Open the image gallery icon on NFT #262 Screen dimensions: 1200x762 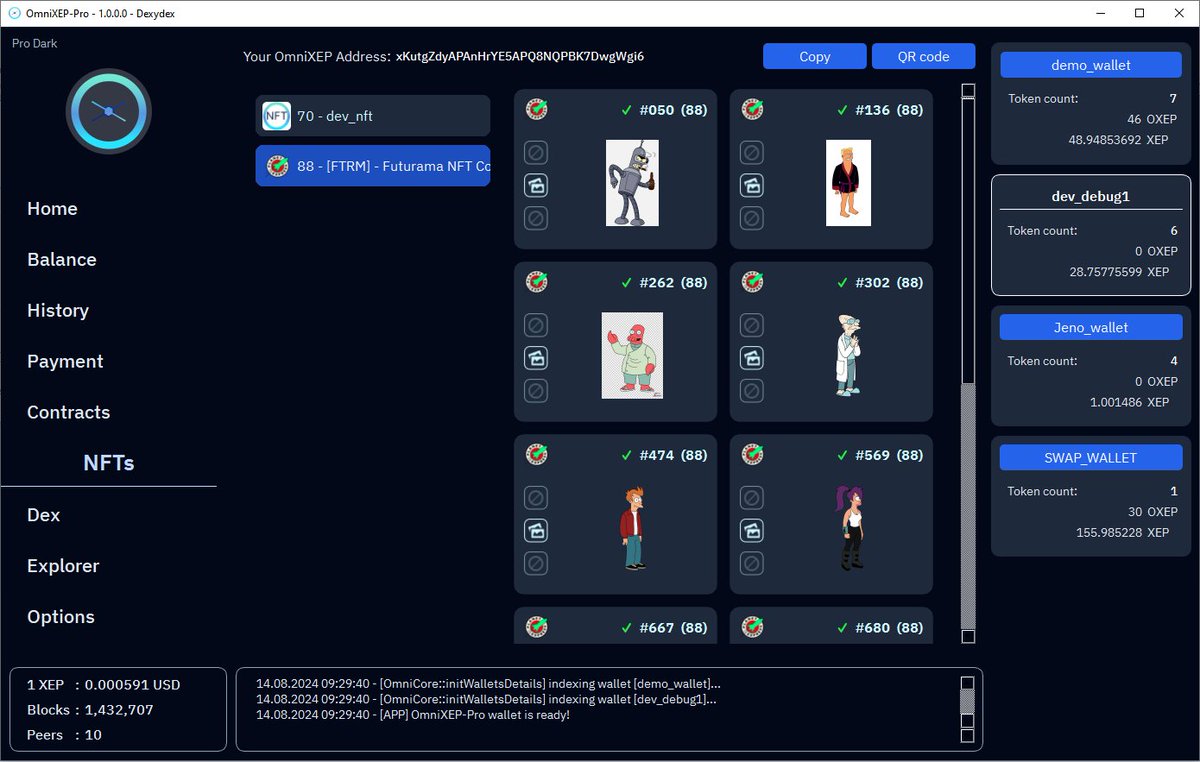pyautogui.click(x=536, y=358)
